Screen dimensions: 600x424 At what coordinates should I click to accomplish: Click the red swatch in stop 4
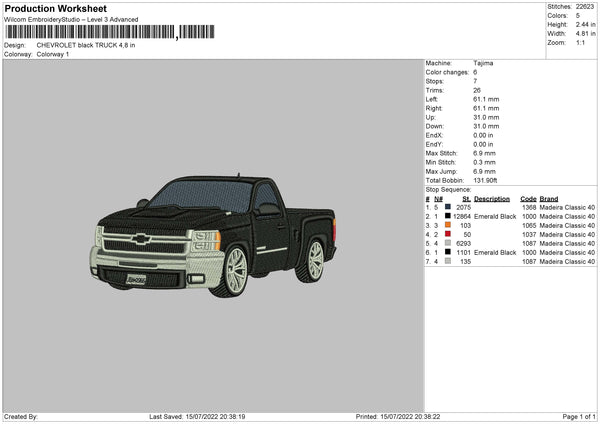pyautogui.click(x=448, y=234)
